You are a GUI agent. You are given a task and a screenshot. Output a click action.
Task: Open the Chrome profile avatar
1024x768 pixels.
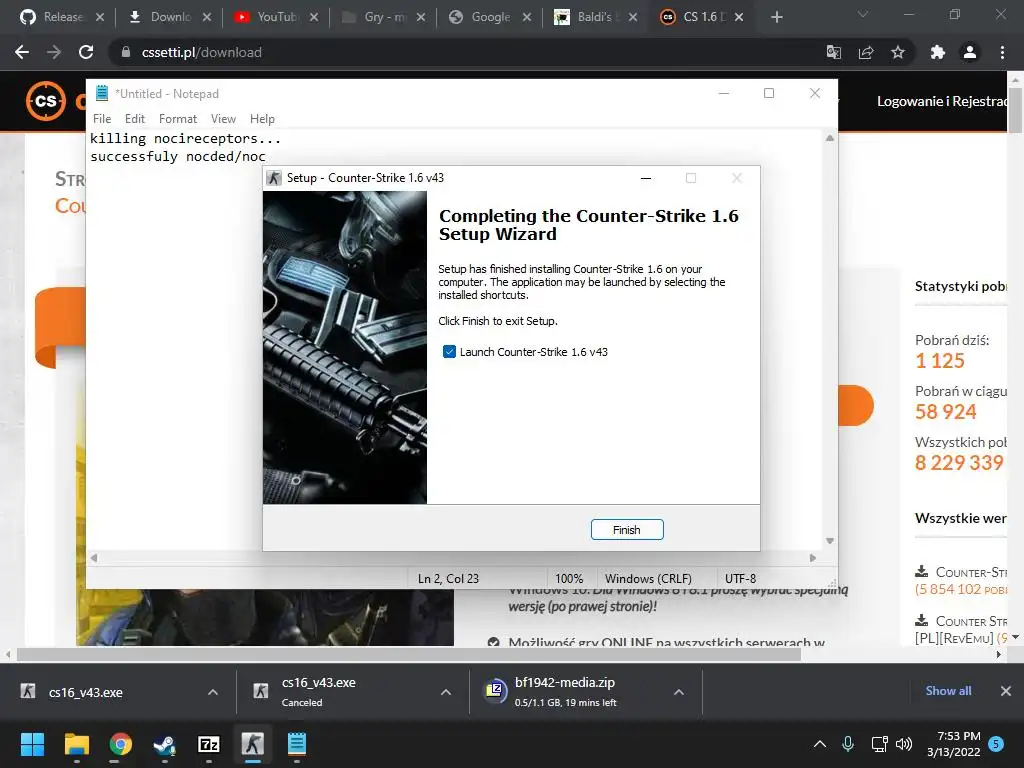click(970, 52)
